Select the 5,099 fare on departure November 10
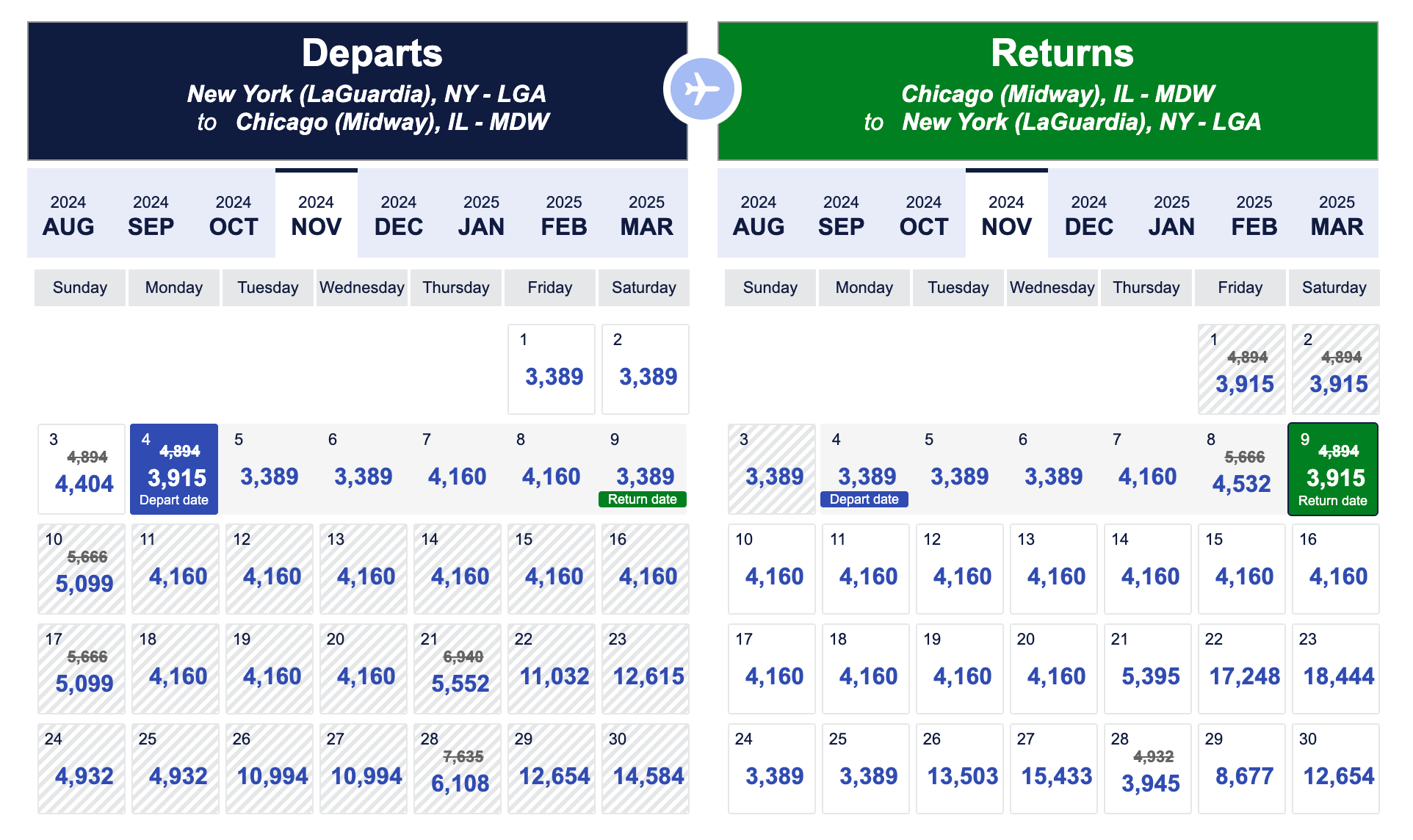The width and height of the screenshot is (1413, 840). pyautogui.click(x=79, y=568)
